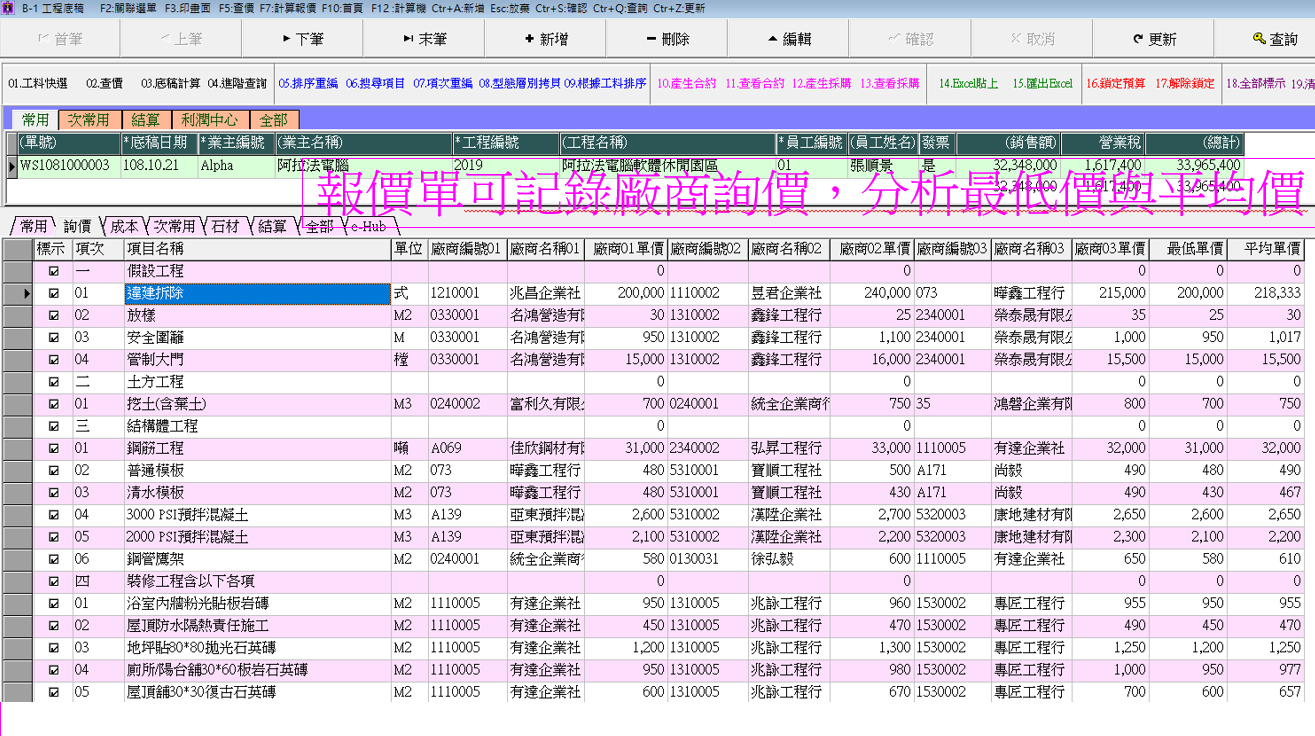Add a new record with 新增
Image resolution: width=1315 pixels, height=736 pixels.
(545, 39)
